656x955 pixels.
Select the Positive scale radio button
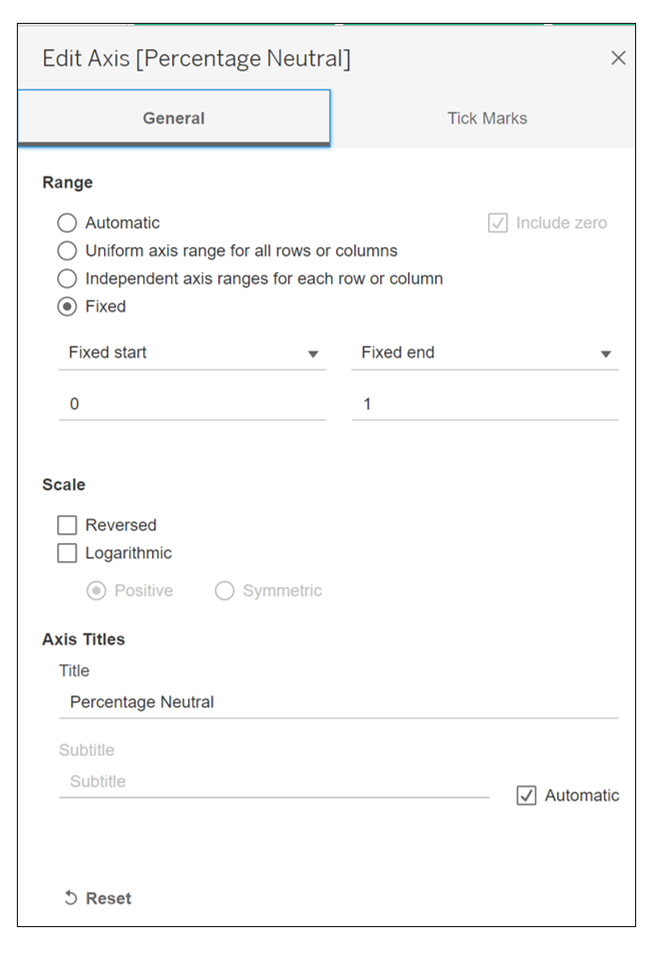97,591
